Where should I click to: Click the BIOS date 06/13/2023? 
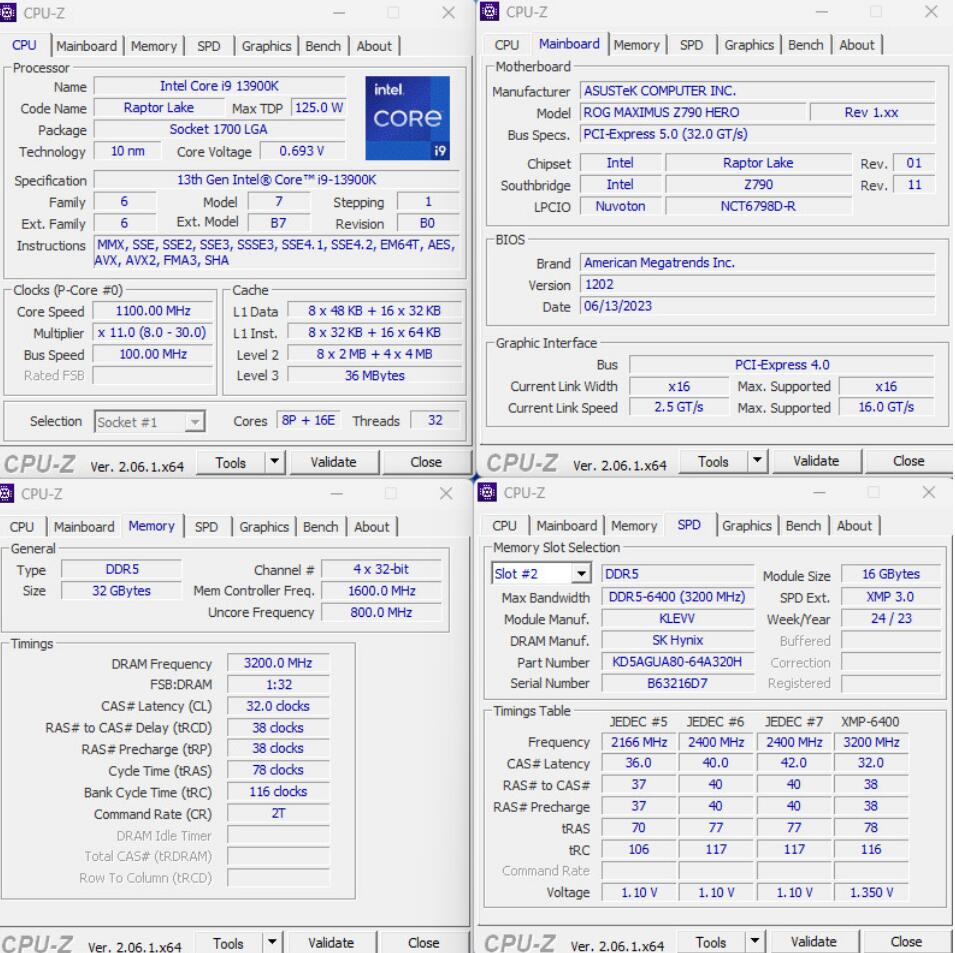point(757,306)
